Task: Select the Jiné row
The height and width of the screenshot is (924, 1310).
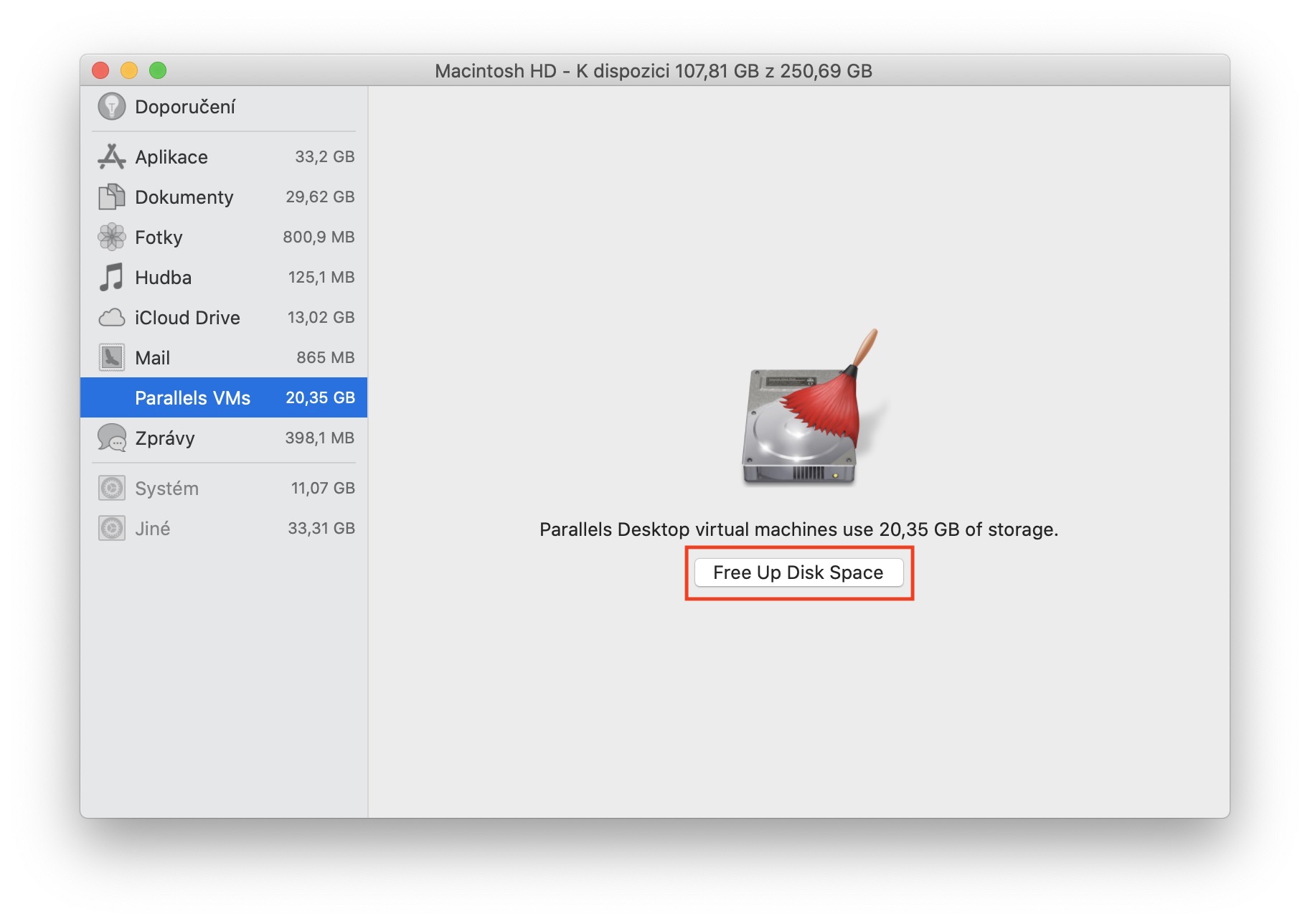Action: [x=224, y=528]
